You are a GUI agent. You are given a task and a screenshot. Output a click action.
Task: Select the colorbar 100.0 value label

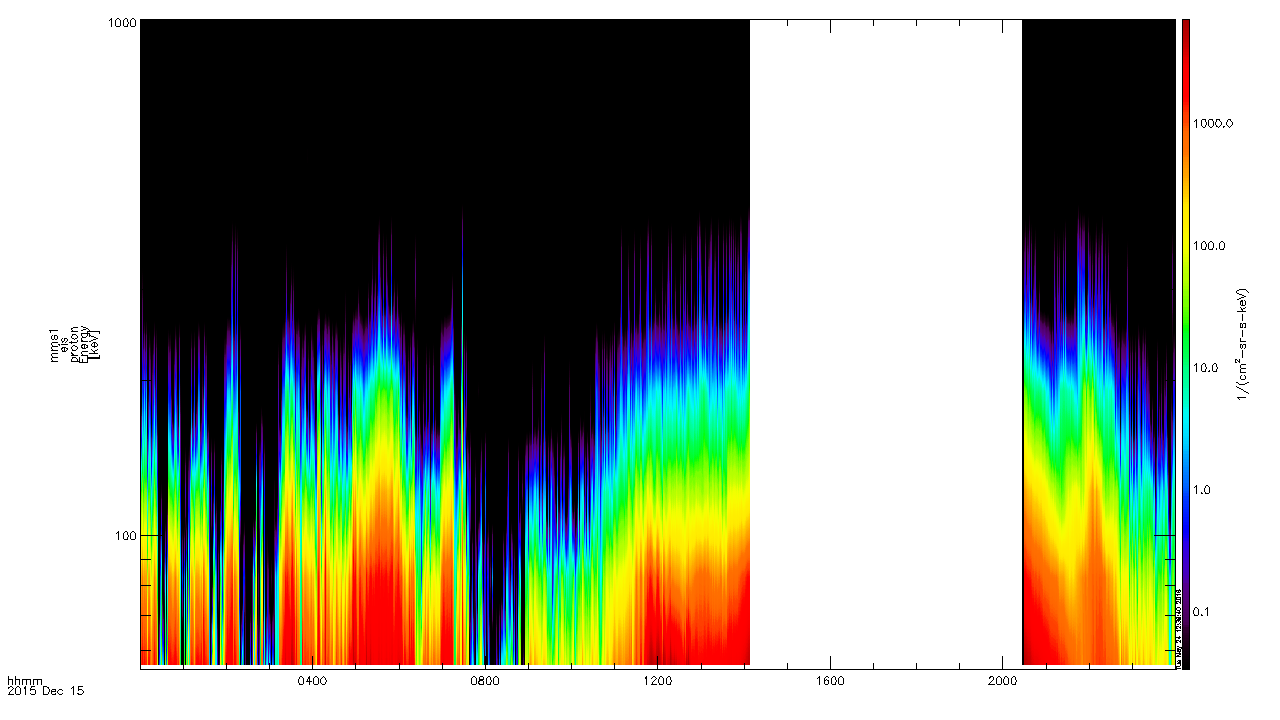click(x=1216, y=246)
